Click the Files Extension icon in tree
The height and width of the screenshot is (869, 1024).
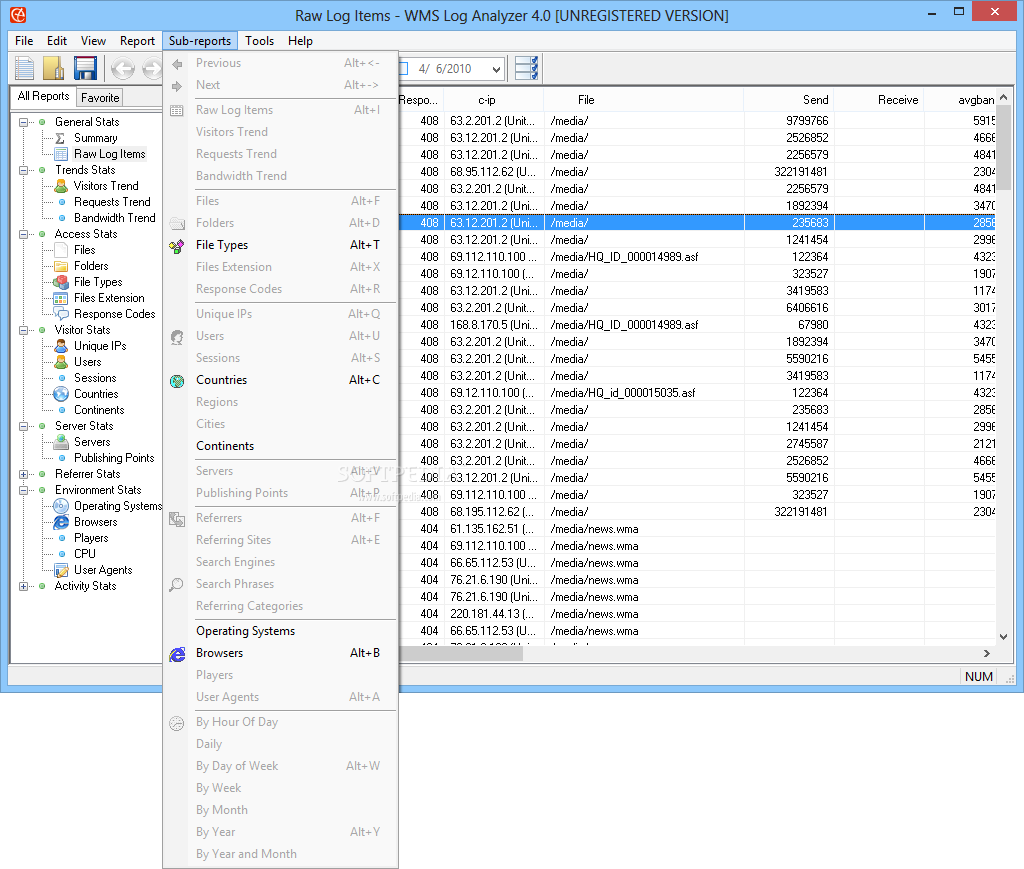[x=61, y=298]
